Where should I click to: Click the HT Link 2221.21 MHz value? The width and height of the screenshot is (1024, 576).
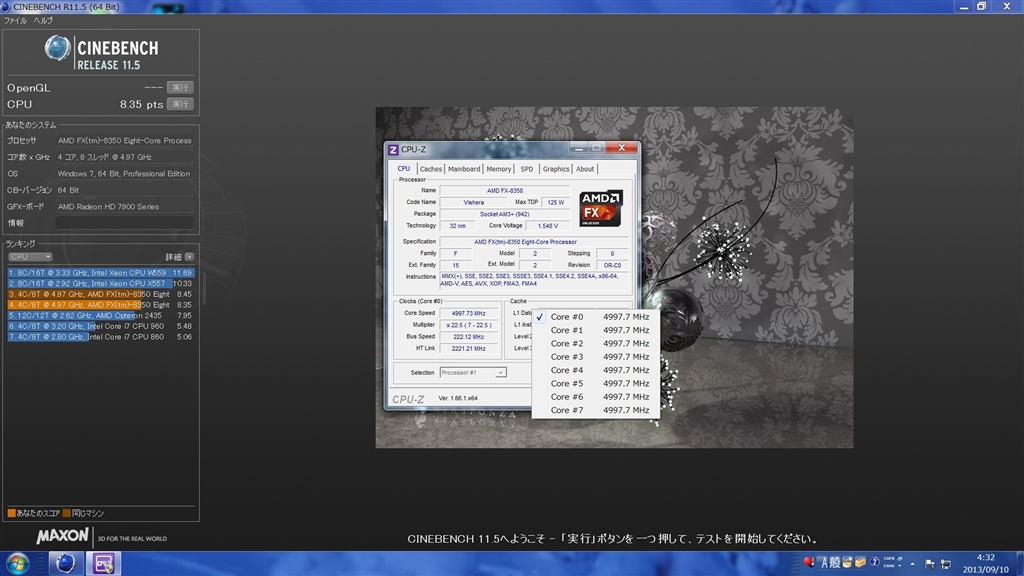click(468, 349)
